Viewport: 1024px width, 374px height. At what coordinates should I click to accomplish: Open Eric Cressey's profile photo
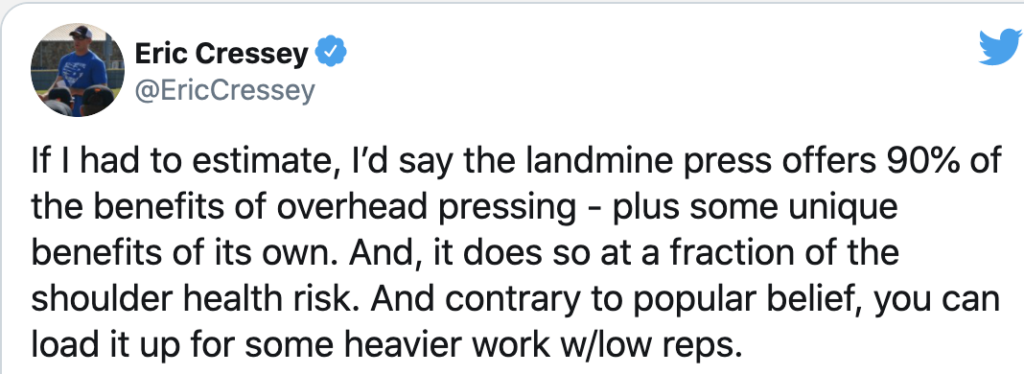click(78, 70)
